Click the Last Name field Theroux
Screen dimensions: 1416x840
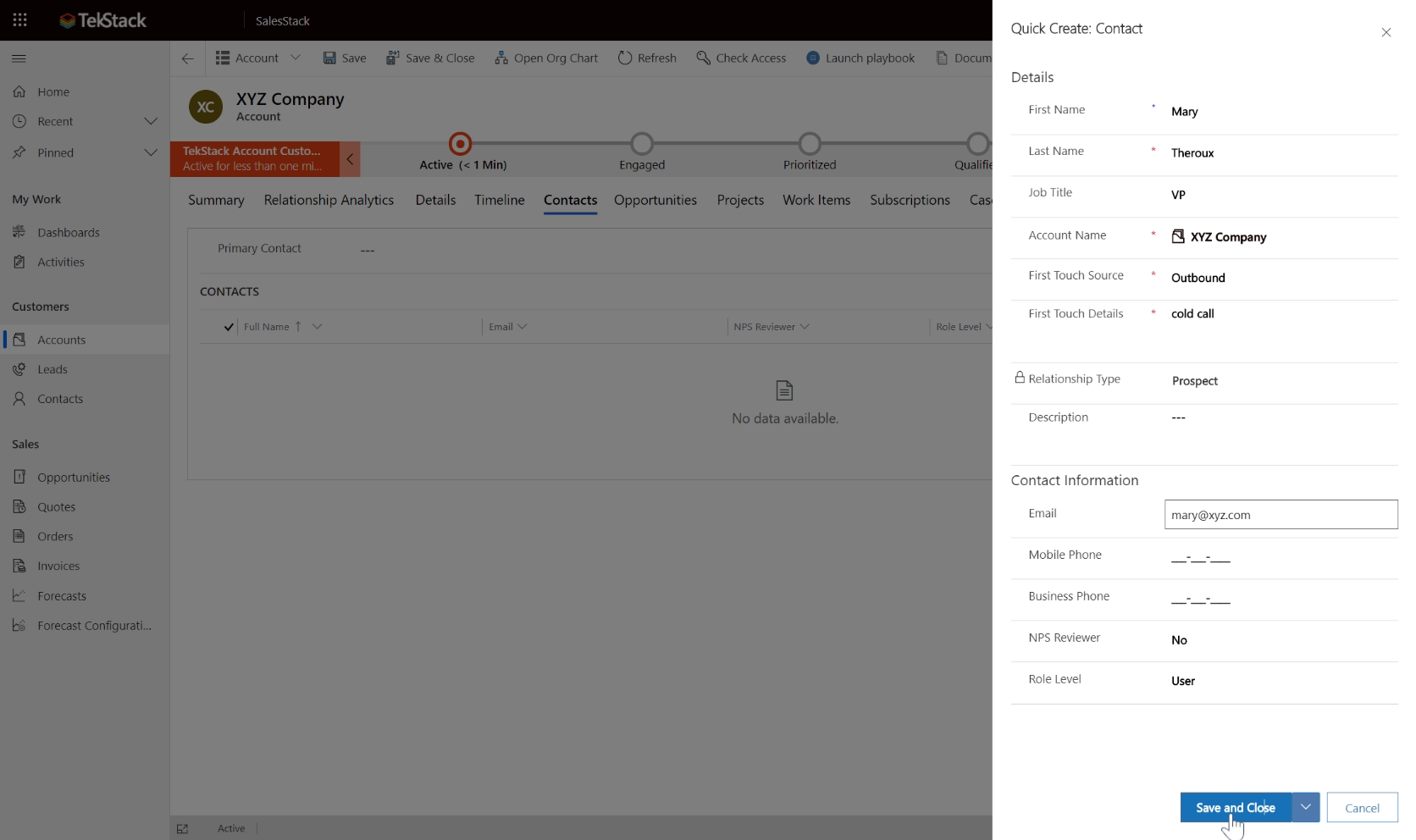pos(1280,153)
